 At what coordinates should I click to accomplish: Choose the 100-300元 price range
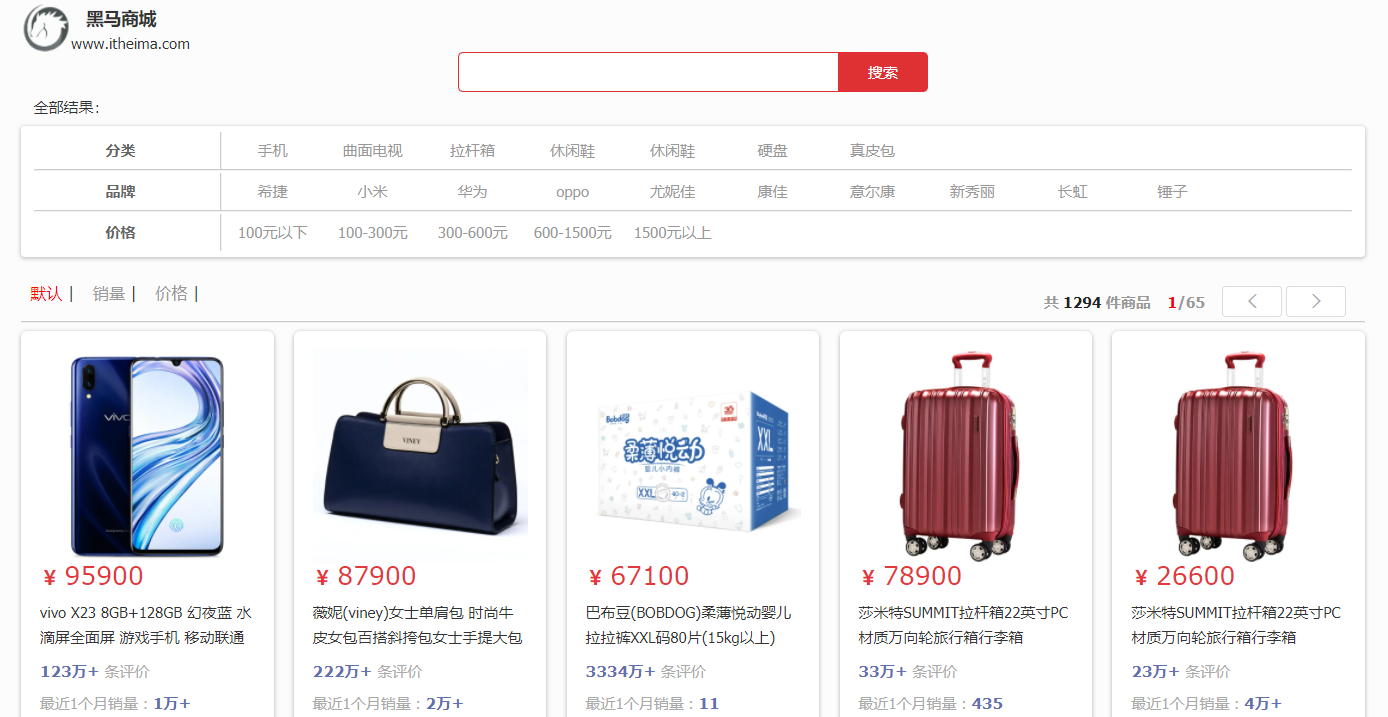pos(373,233)
